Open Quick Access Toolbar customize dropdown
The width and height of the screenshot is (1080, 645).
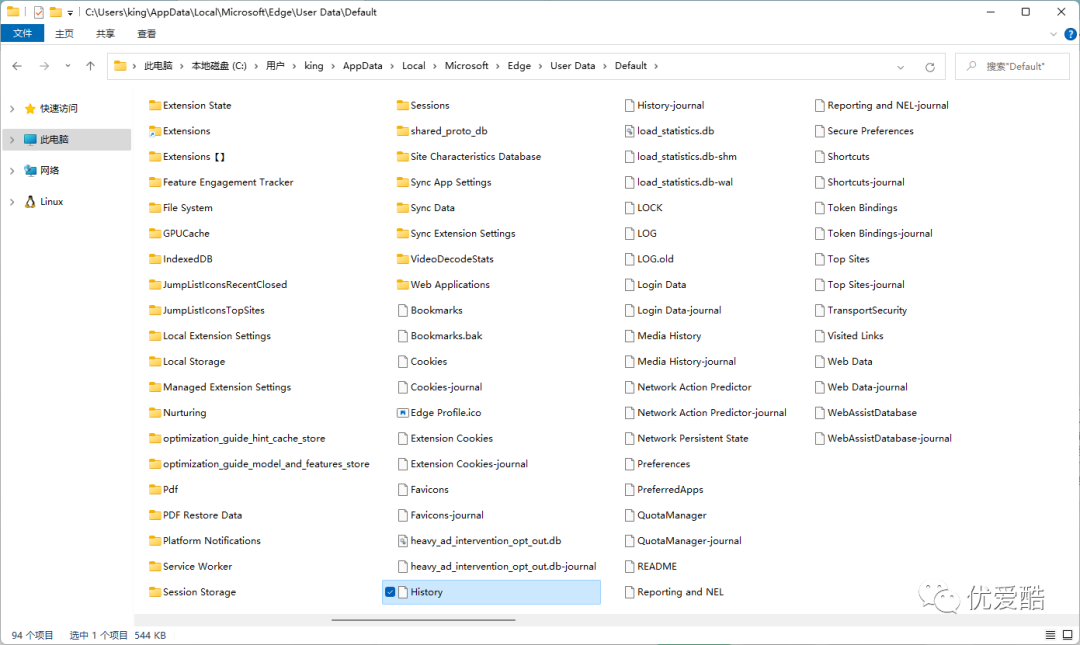pos(70,12)
